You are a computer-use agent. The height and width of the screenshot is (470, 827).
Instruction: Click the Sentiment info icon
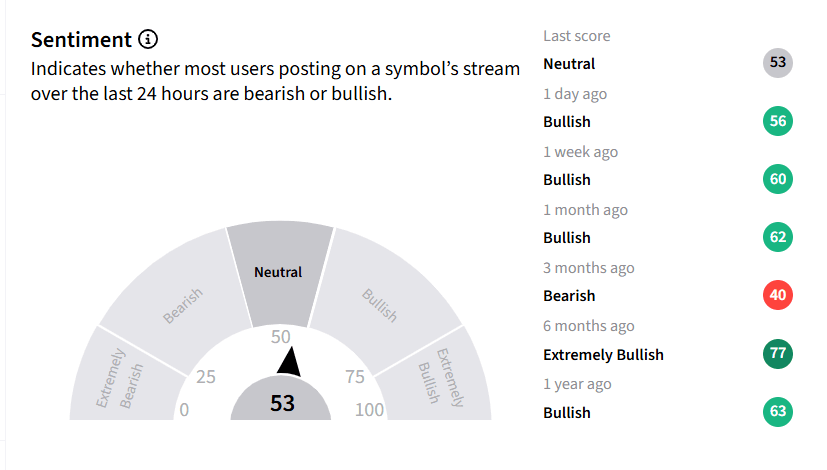coord(148,39)
